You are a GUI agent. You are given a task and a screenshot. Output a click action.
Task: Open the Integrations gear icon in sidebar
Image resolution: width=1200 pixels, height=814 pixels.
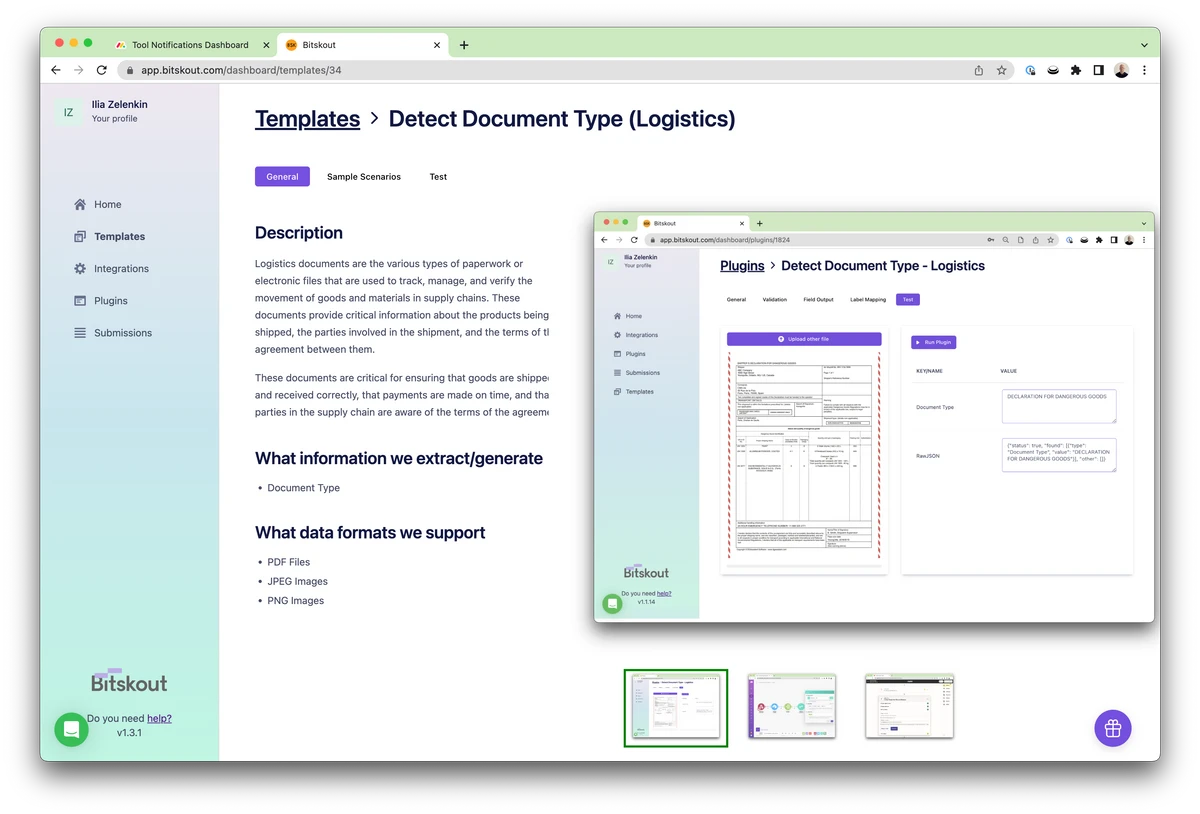[x=80, y=268]
